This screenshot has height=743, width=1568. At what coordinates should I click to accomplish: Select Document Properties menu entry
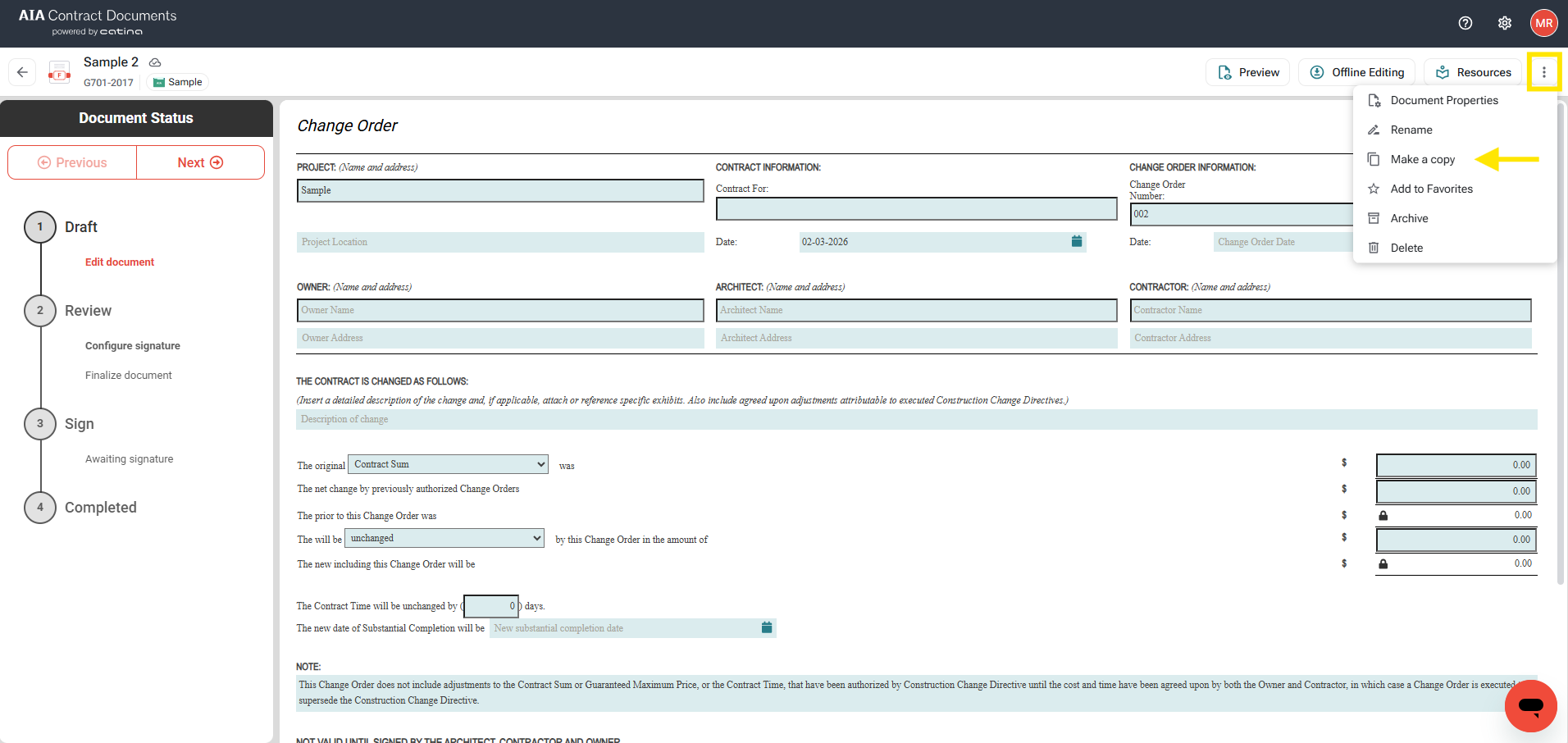click(1443, 100)
